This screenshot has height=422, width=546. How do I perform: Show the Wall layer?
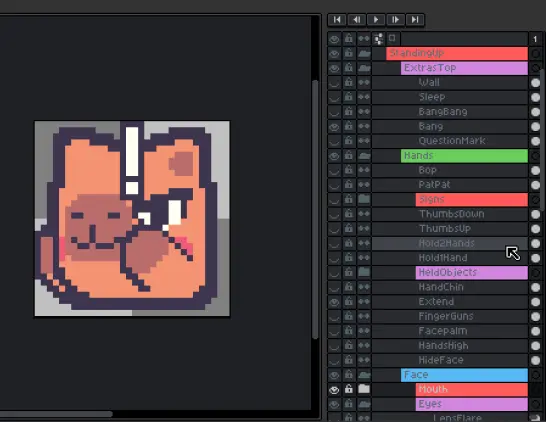click(x=334, y=83)
